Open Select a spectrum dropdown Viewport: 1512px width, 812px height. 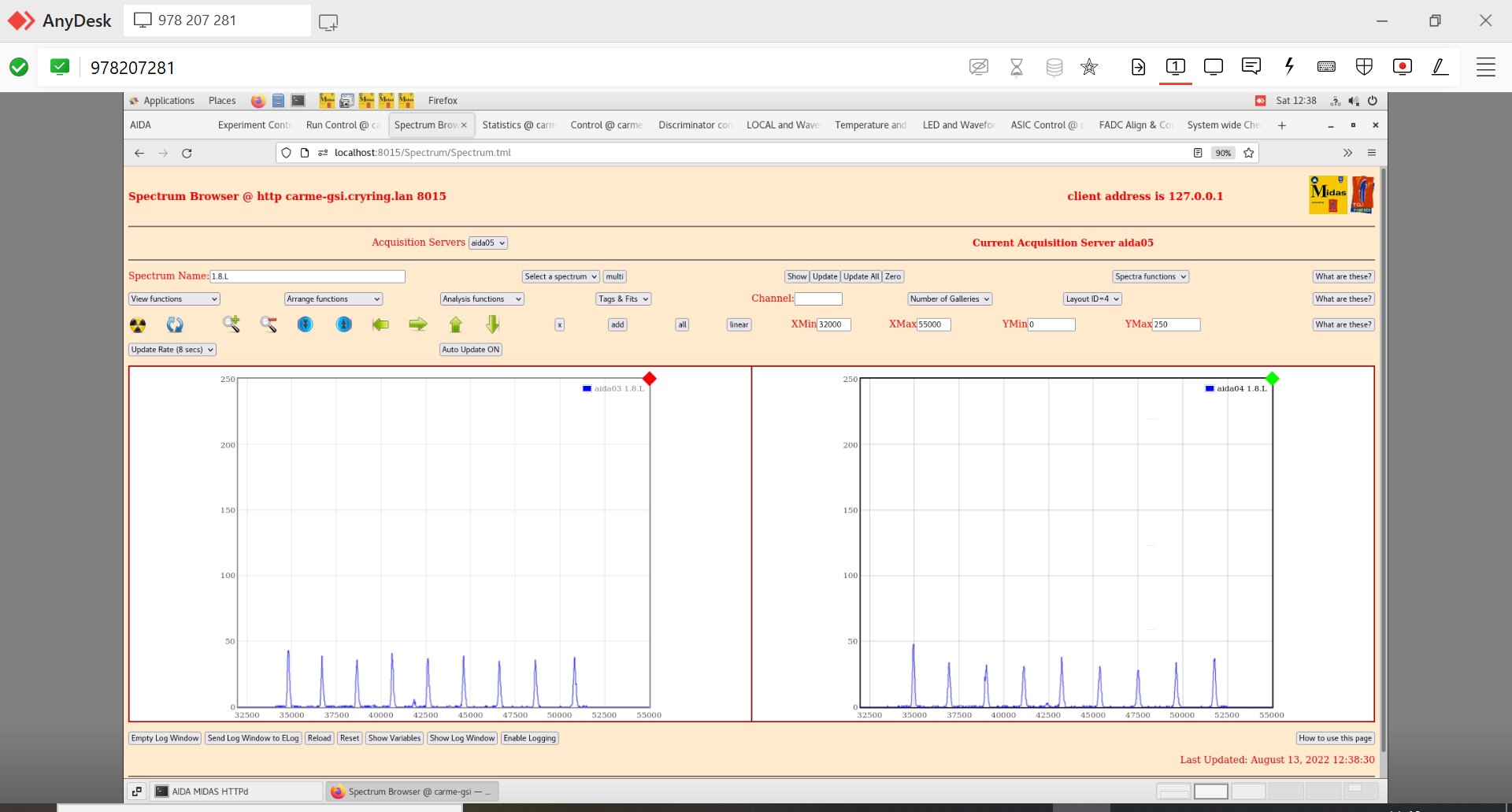(561, 276)
